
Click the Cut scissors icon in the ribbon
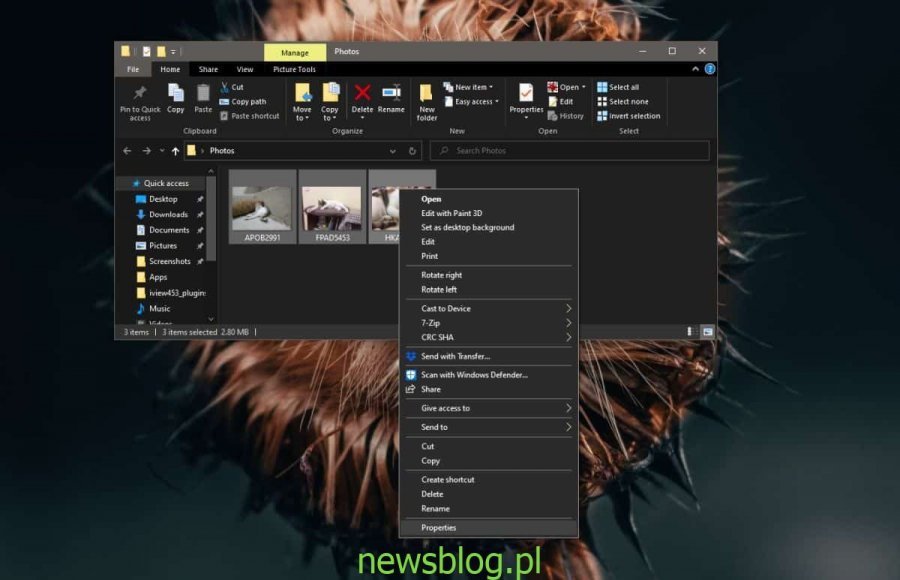pos(225,87)
